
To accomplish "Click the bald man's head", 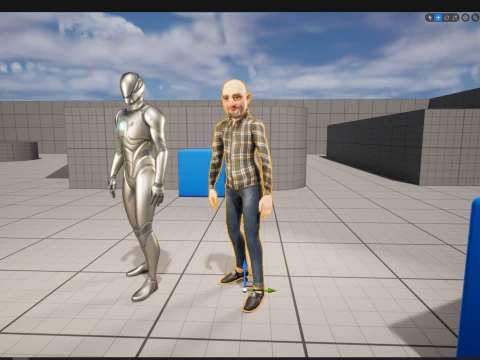I will click(x=235, y=98).
